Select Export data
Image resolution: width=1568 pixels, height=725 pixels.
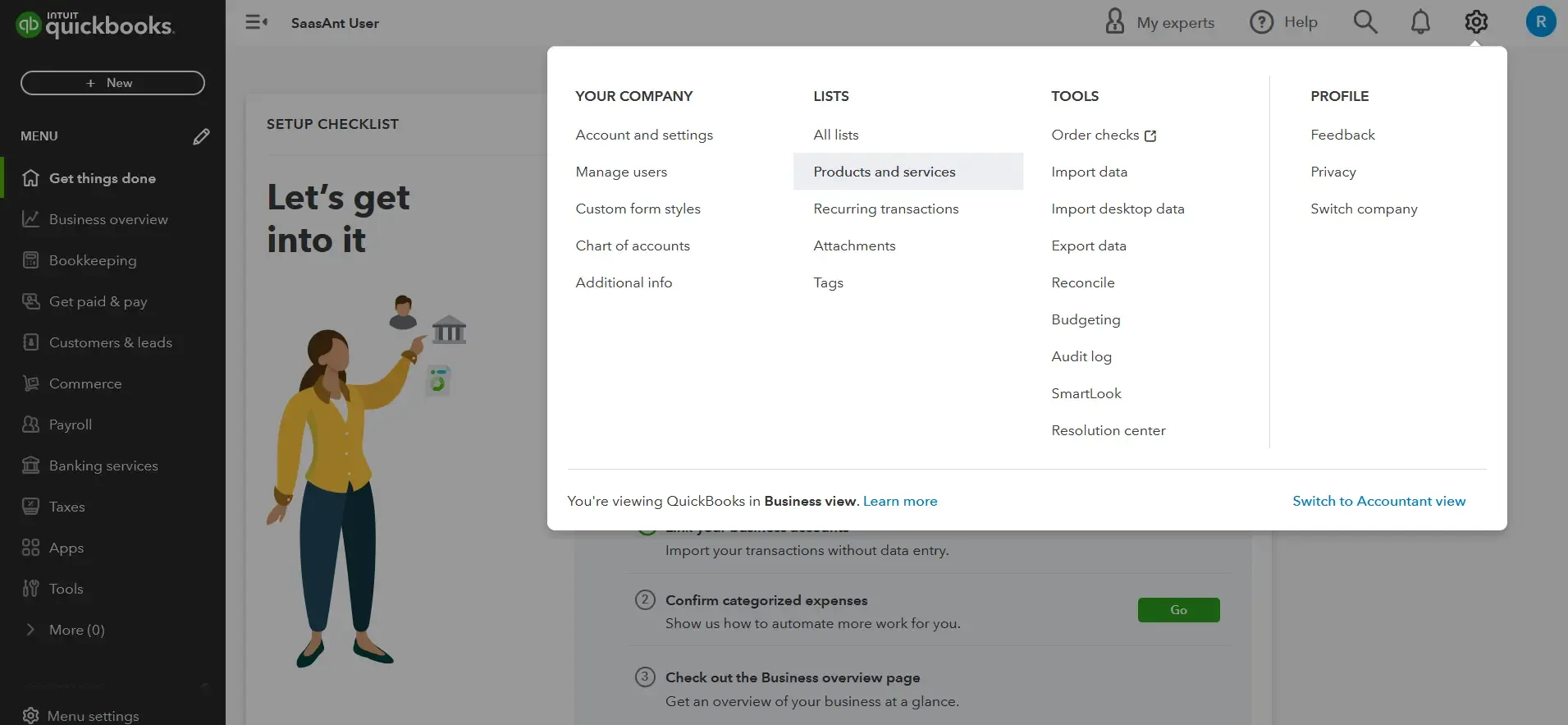(x=1089, y=245)
